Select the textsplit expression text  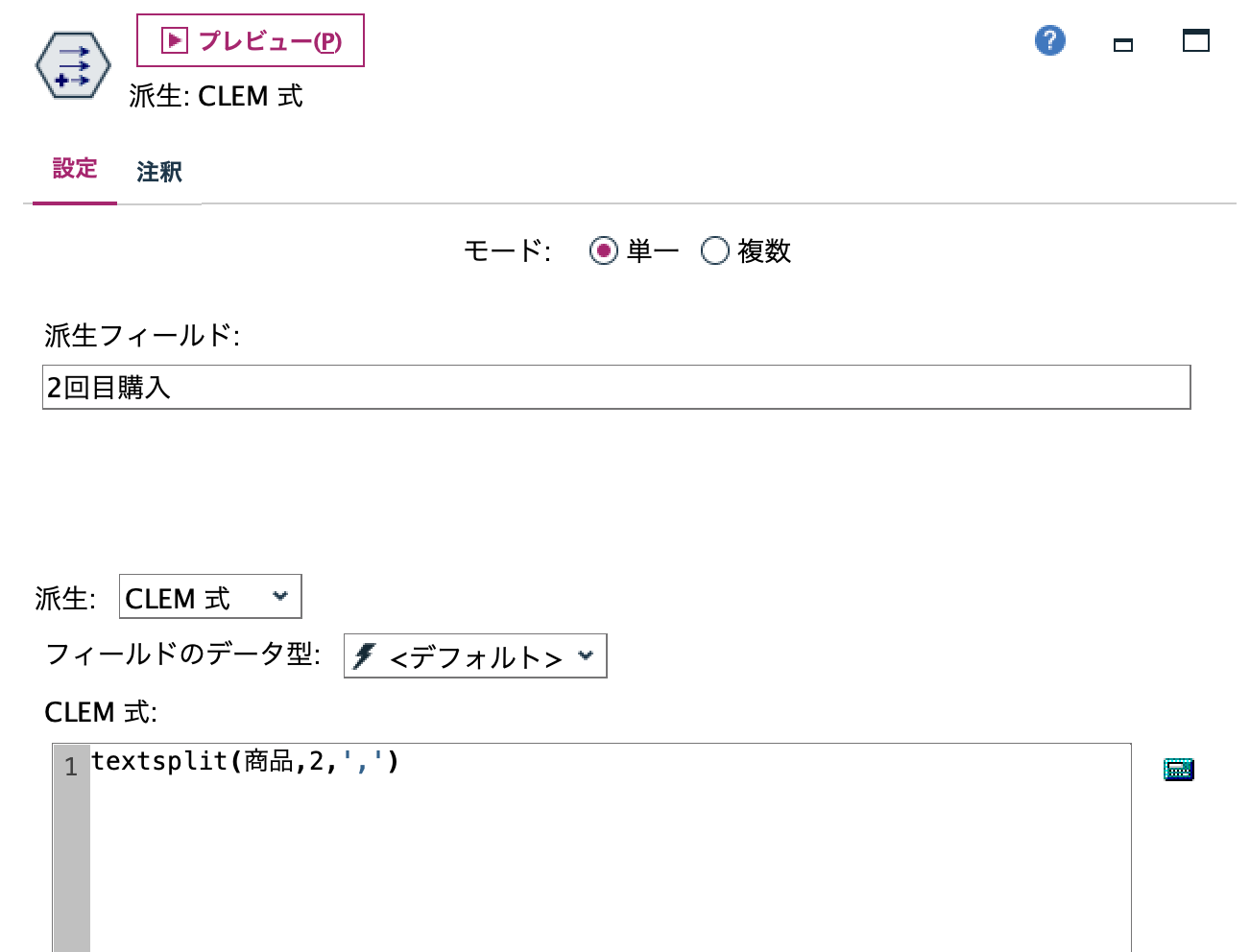245,761
